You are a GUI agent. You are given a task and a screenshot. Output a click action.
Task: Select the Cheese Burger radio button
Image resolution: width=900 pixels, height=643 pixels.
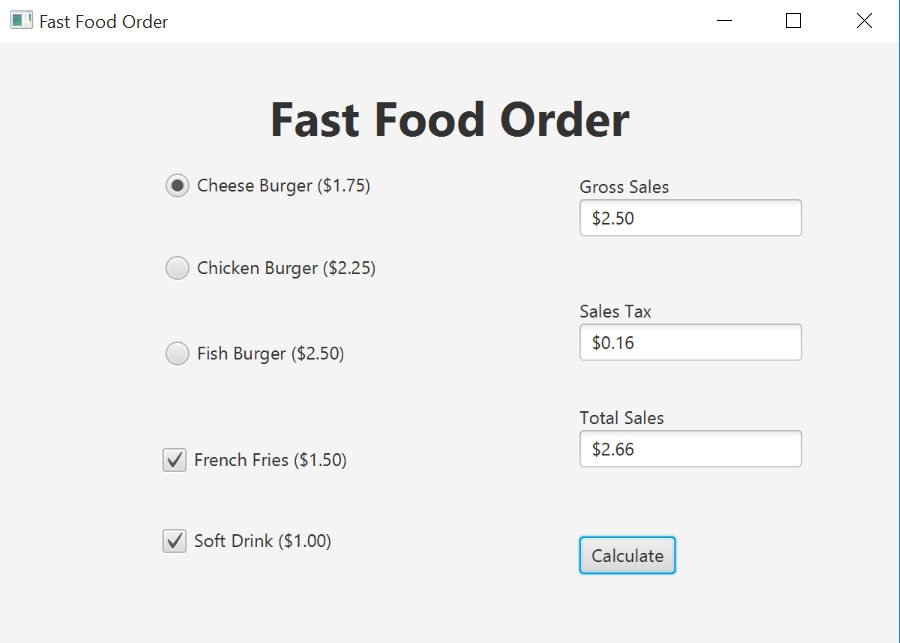click(x=177, y=185)
